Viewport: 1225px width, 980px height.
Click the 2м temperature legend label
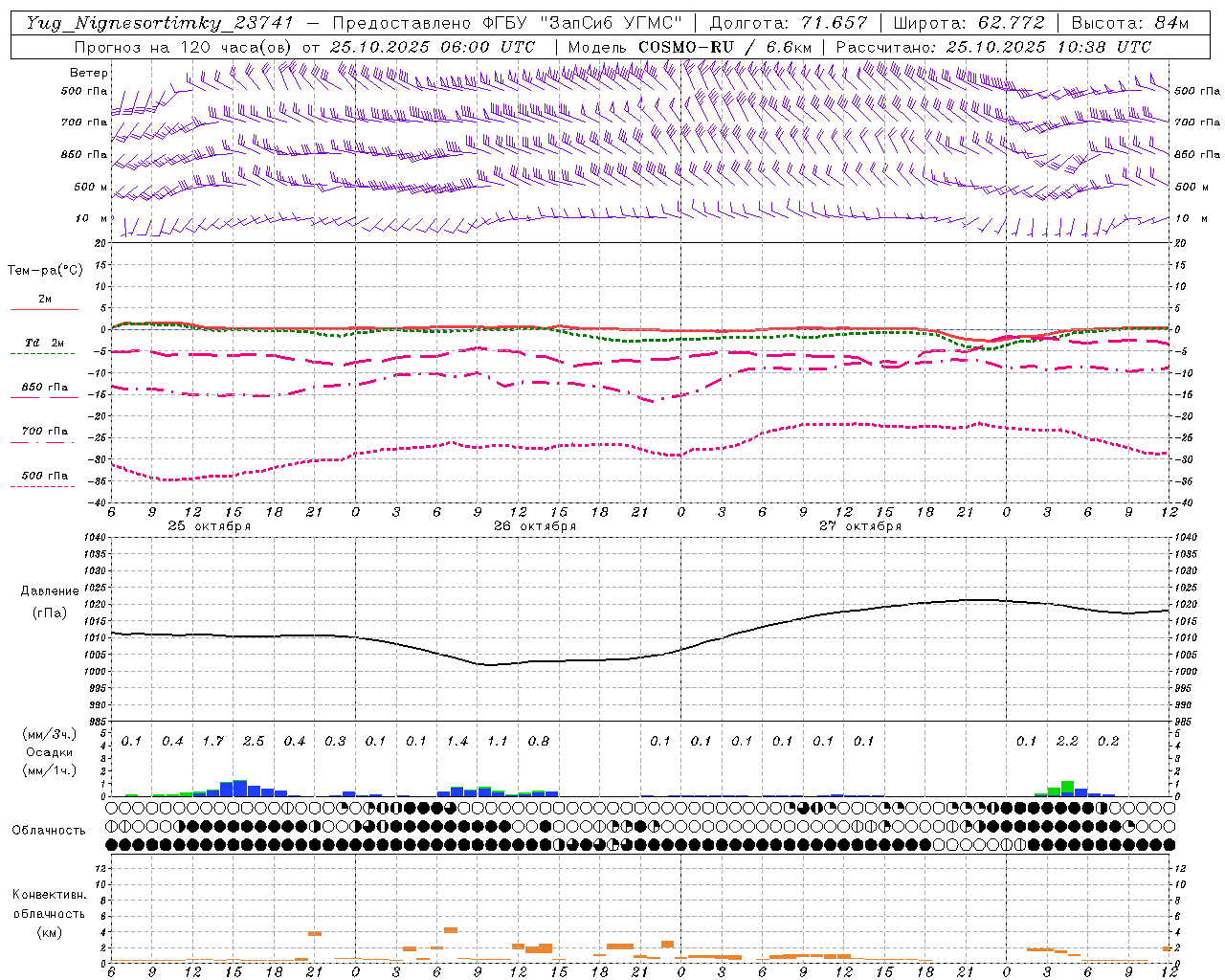(45, 300)
